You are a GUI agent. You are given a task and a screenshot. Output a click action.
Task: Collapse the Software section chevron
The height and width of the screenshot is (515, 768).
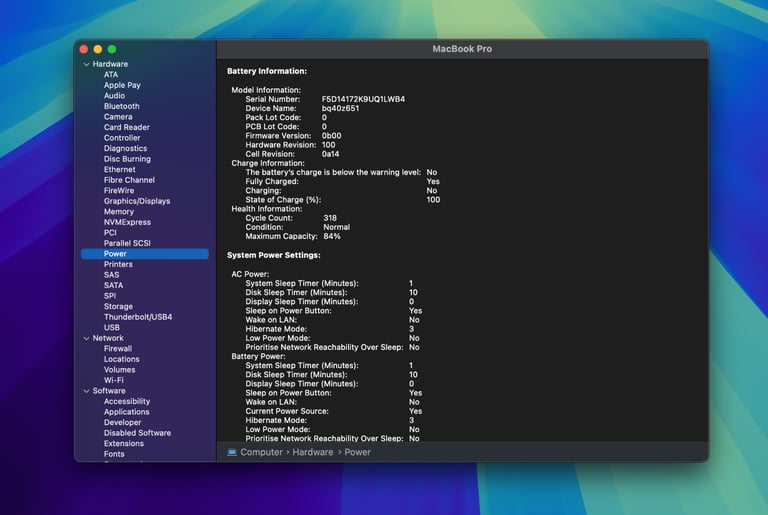(86, 391)
